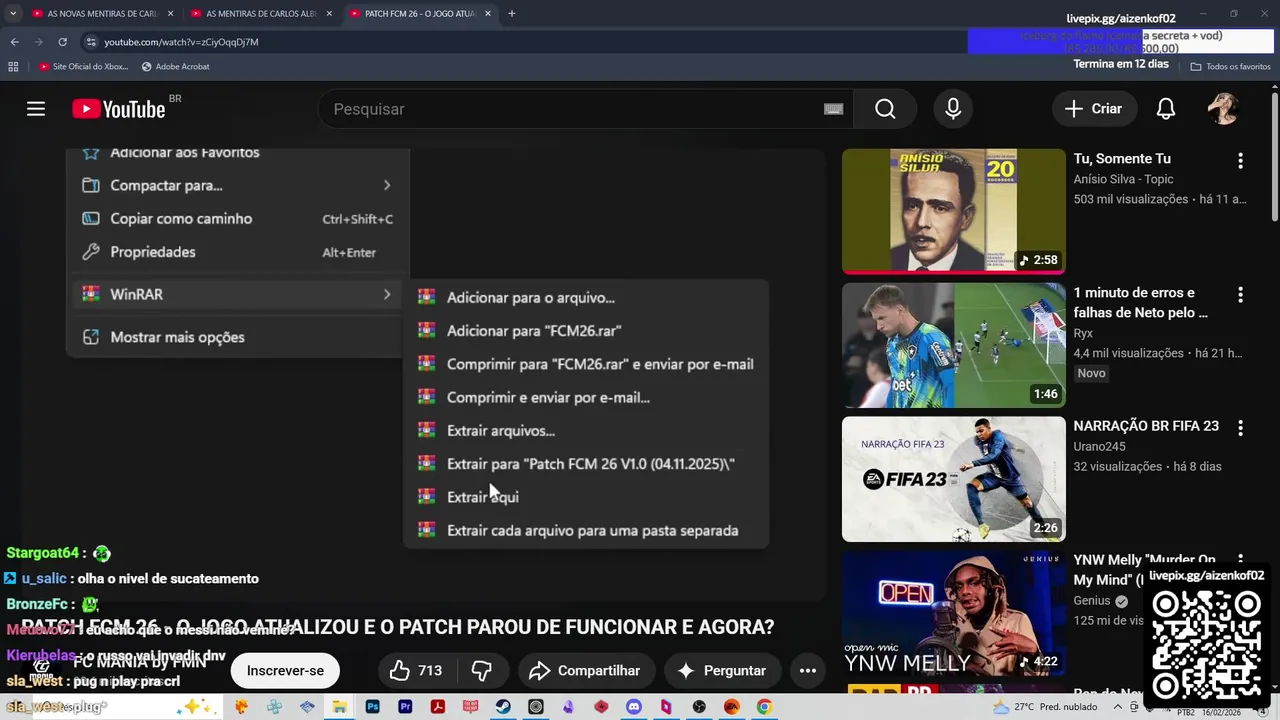Screen dimensions: 1280x720
Task: Open the on-screen keyboard icon in search
Action: [x=833, y=109]
